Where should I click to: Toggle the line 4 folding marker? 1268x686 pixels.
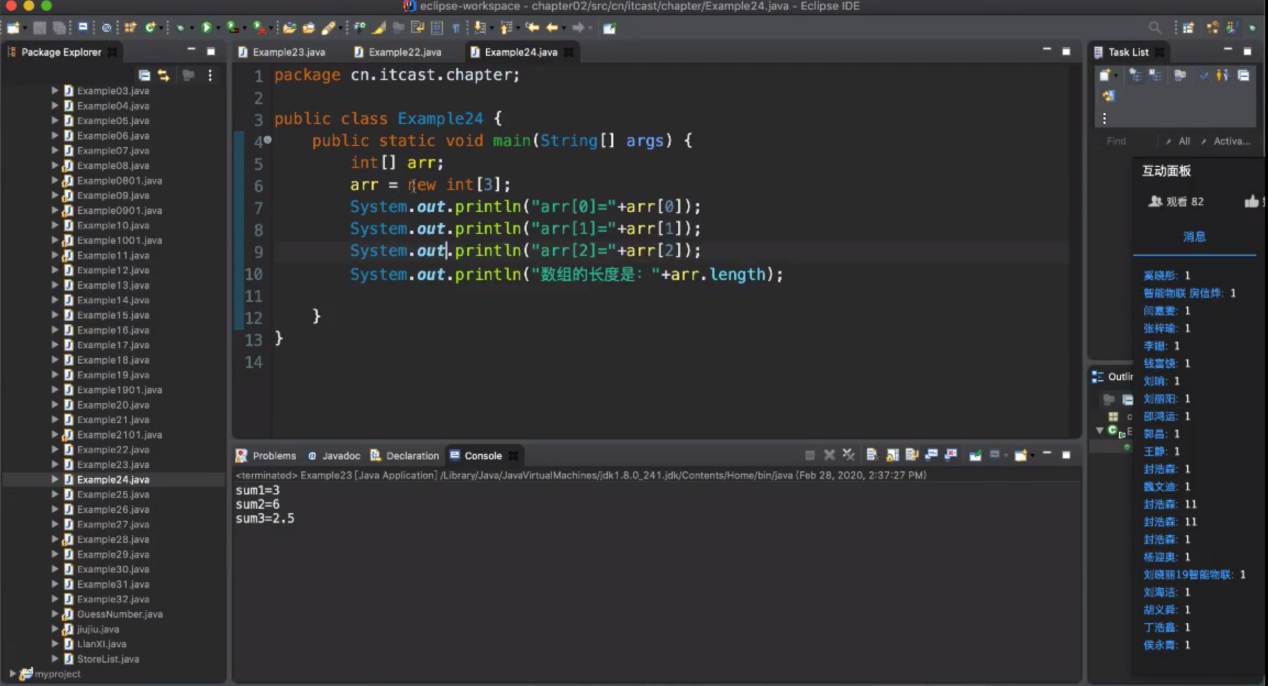coord(267,141)
